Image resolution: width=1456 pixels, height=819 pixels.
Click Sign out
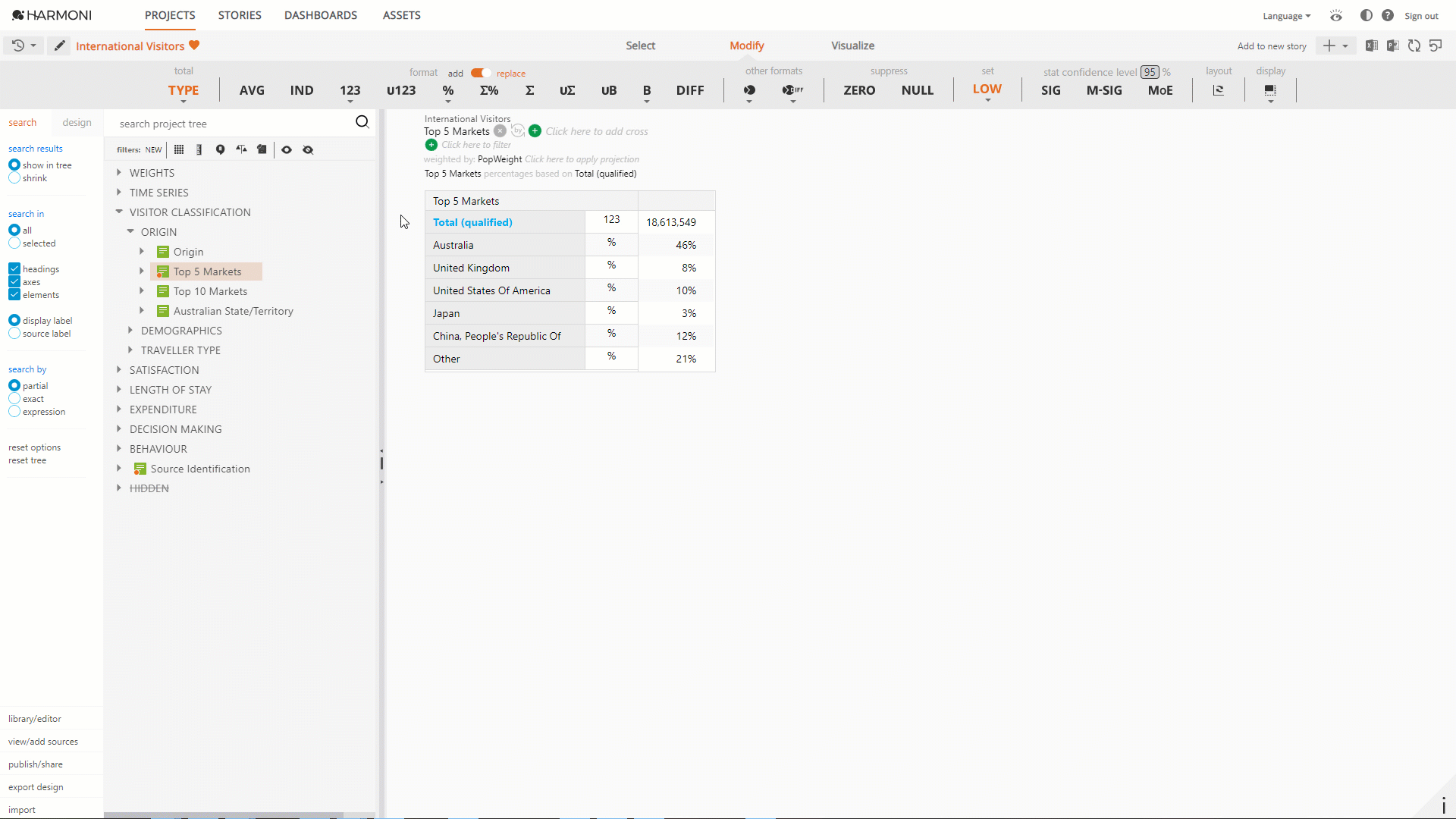(x=1421, y=16)
